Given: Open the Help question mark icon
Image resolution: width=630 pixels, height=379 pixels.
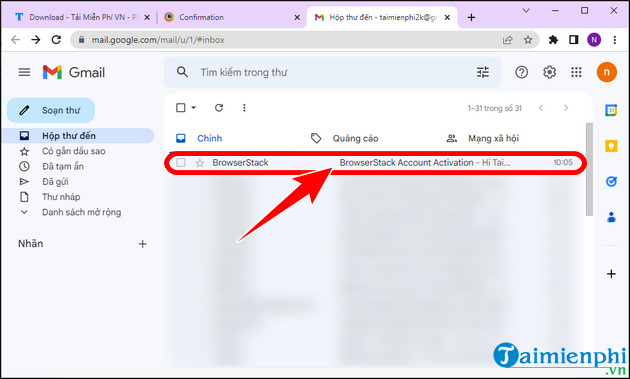Looking at the screenshot, I should pos(521,72).
